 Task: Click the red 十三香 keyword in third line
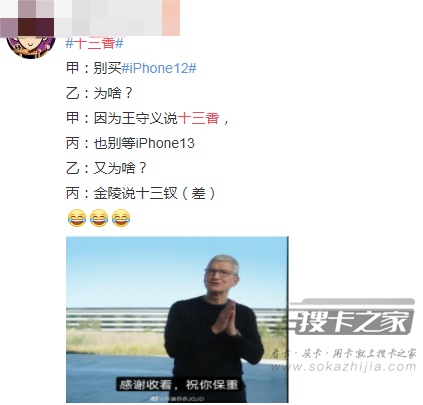coord(199,118)
